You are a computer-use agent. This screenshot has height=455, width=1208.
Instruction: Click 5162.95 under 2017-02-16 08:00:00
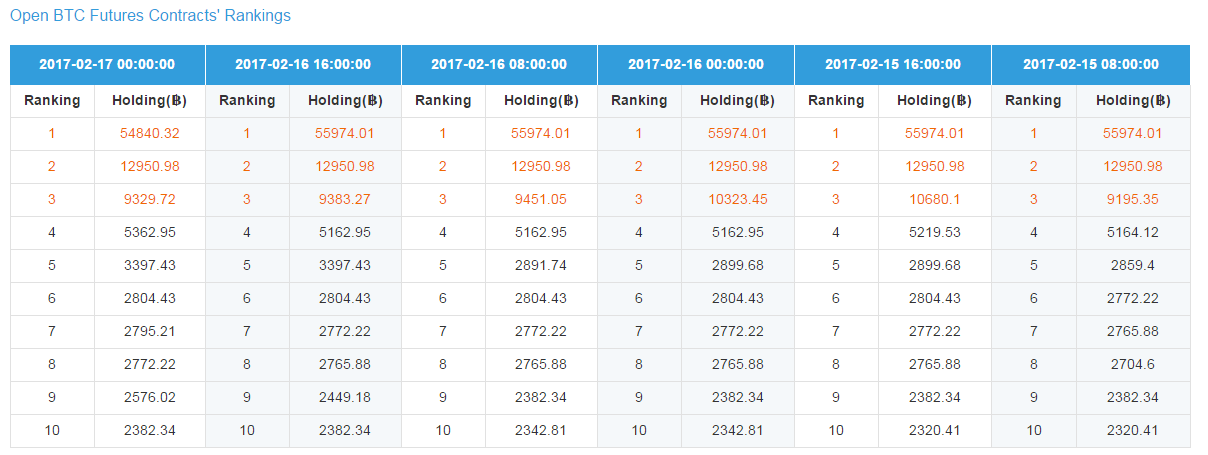(541, 233)
